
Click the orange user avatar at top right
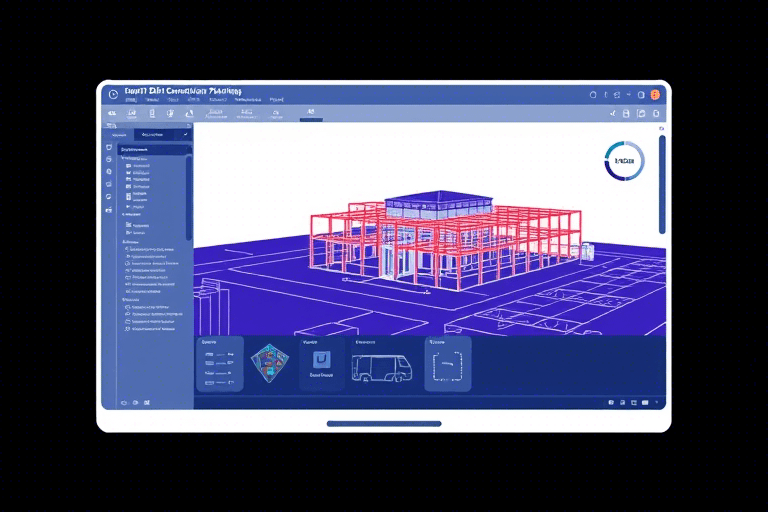(655, 94)
